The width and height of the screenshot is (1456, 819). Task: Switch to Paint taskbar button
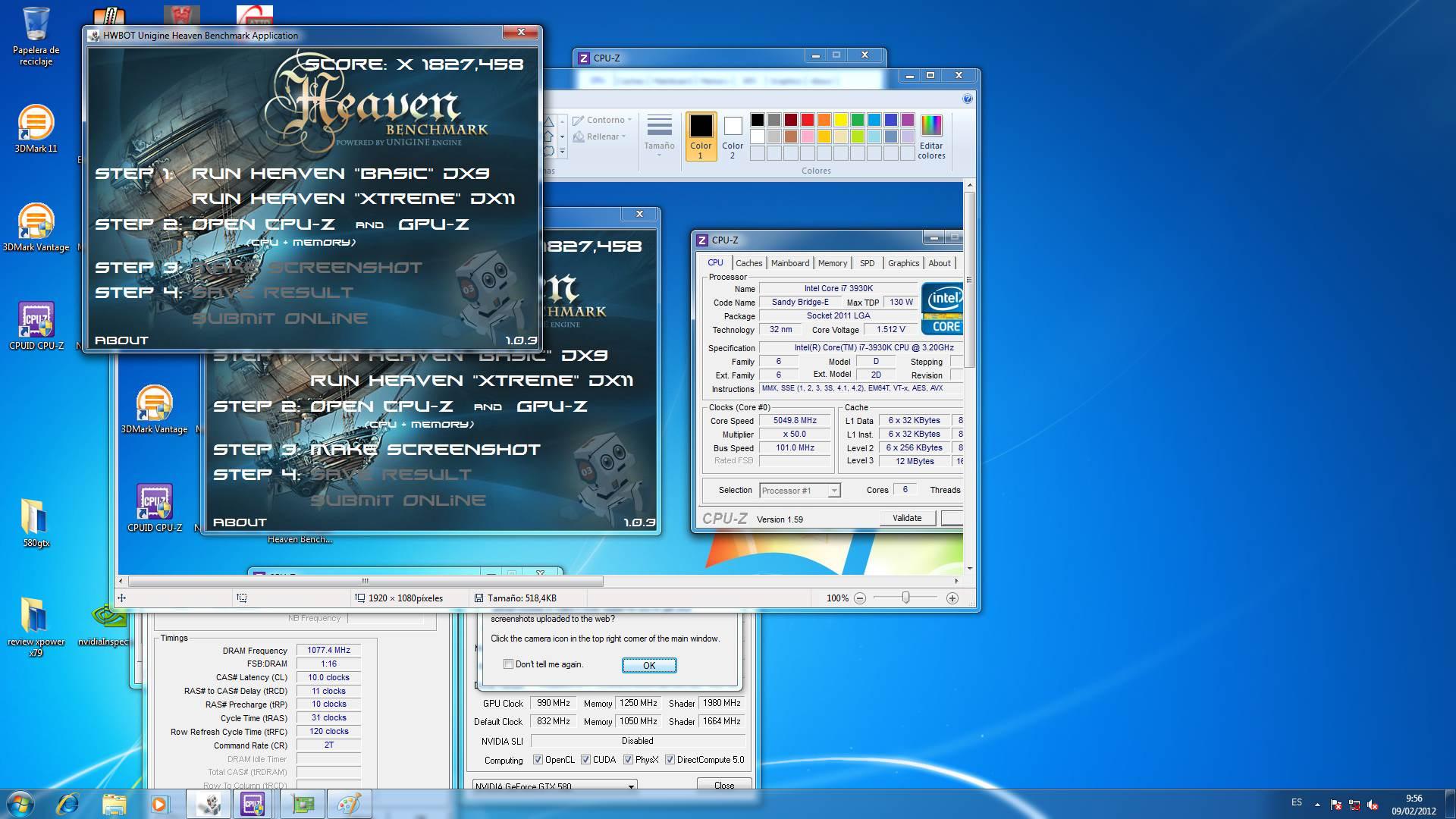[x=350, y=804]
